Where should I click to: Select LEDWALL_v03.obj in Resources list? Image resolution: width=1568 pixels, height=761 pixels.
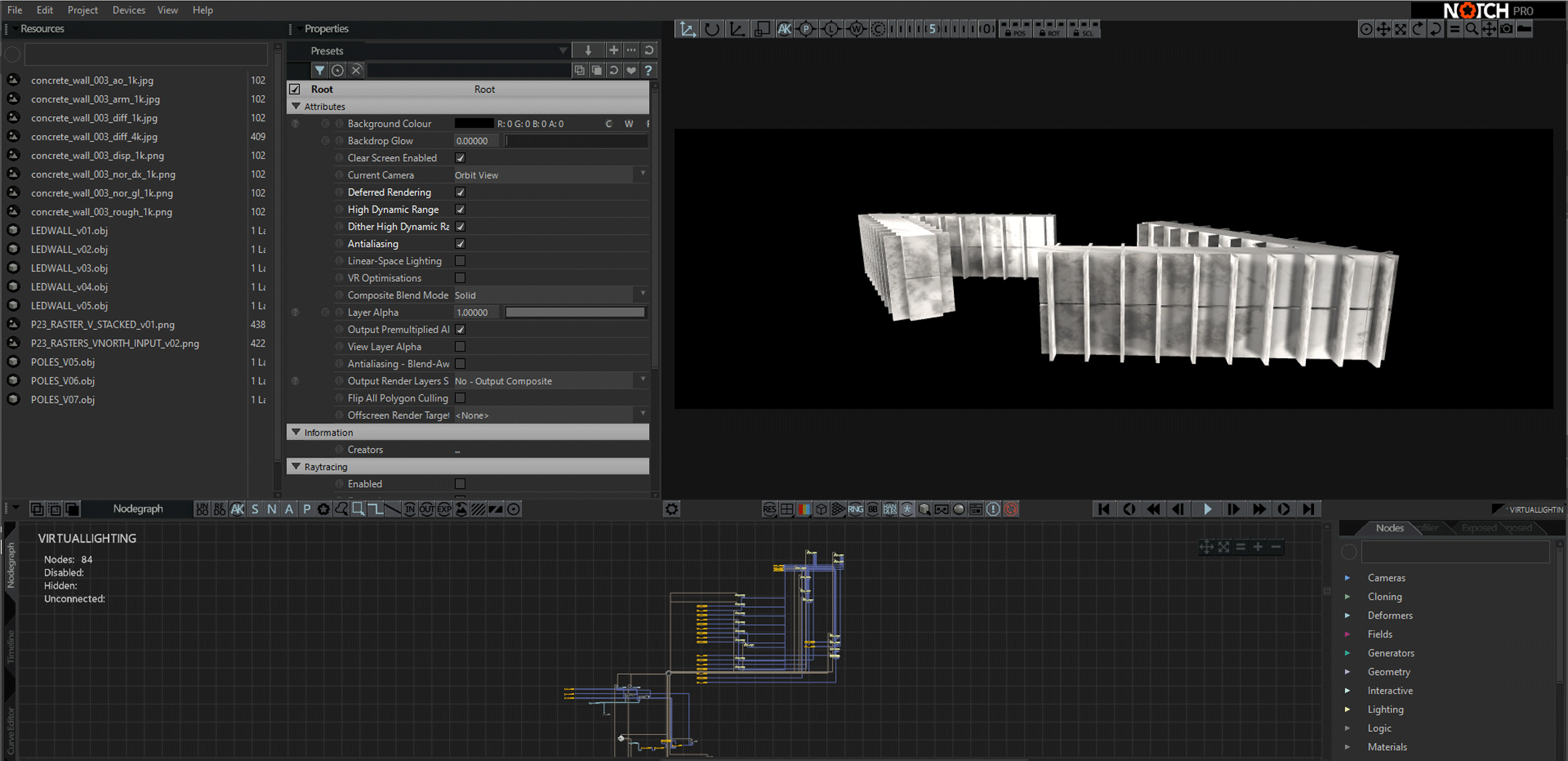coord(70,268)
